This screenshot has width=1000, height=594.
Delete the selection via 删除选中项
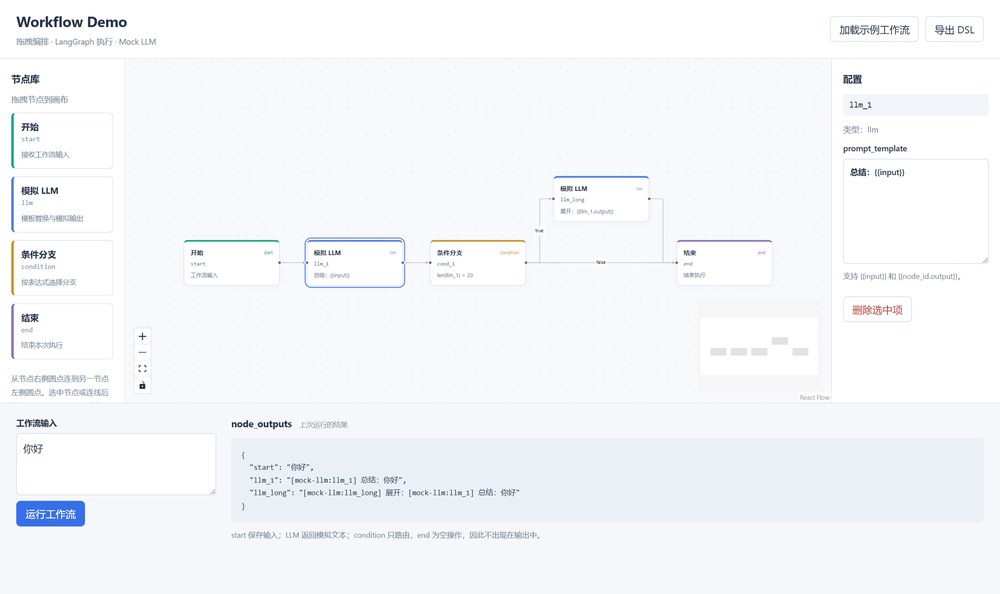tap(877, 309)
